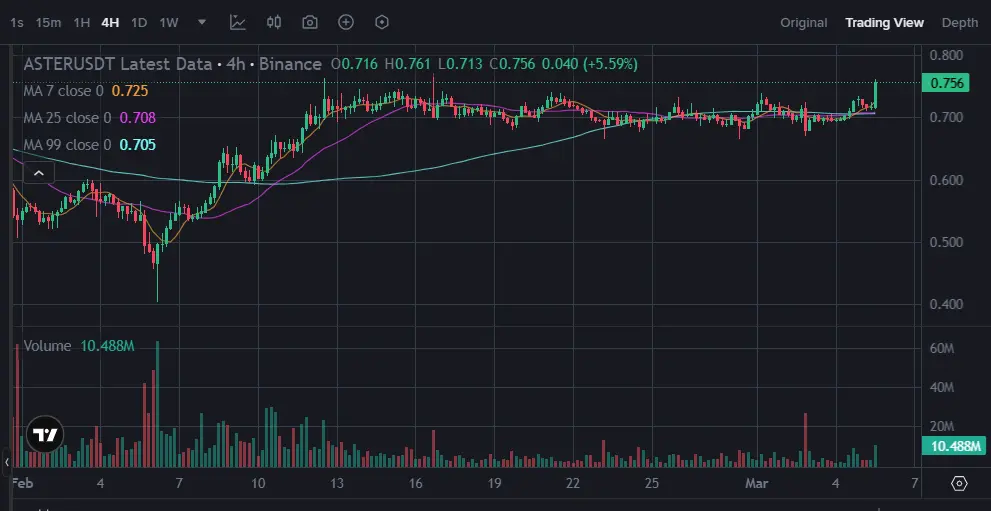
Task: Open the hexagon settings icon in toolbar
Action: point(382,23)
